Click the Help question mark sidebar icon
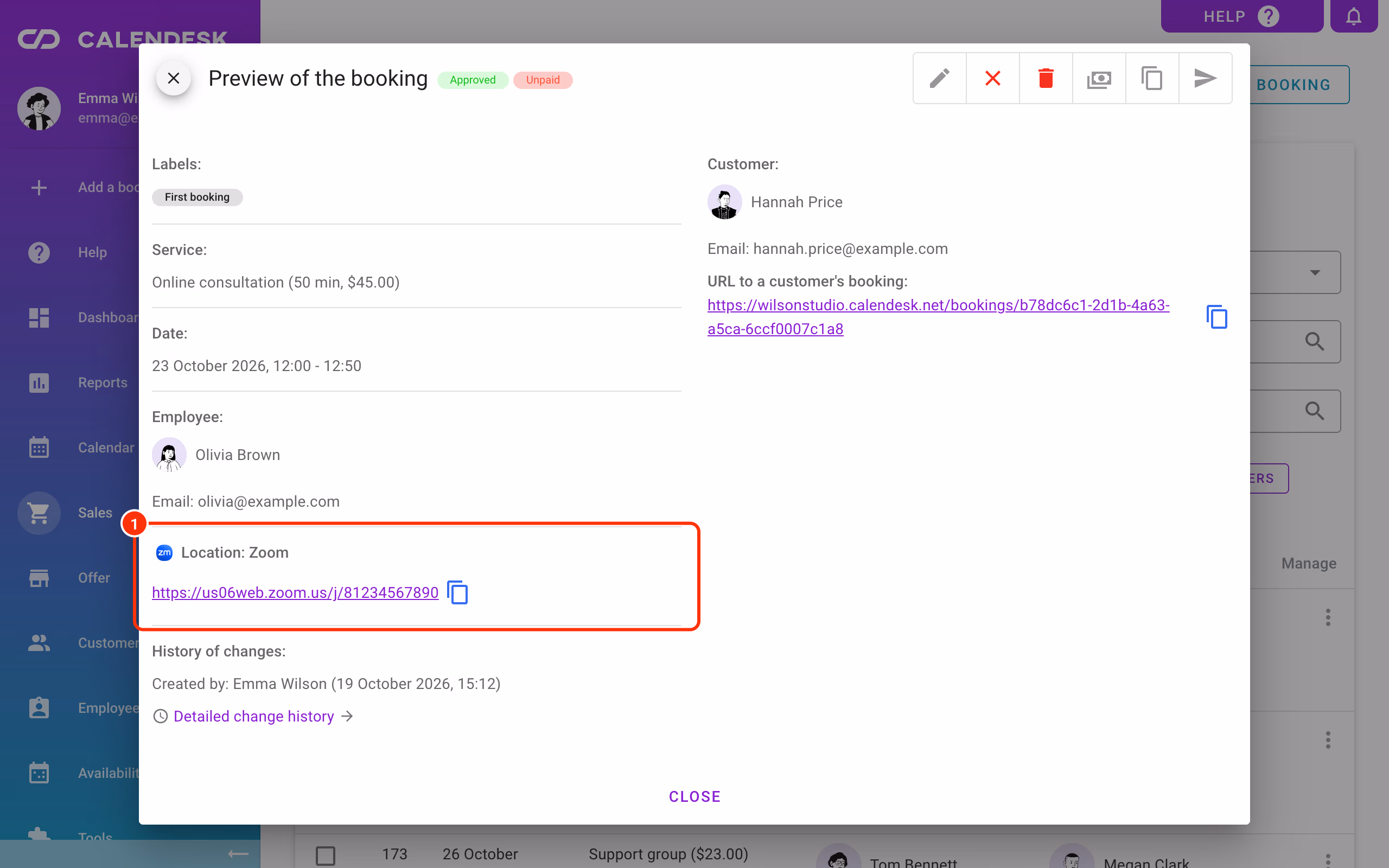Screen dimensions: 1389x868 pos(39,252)
